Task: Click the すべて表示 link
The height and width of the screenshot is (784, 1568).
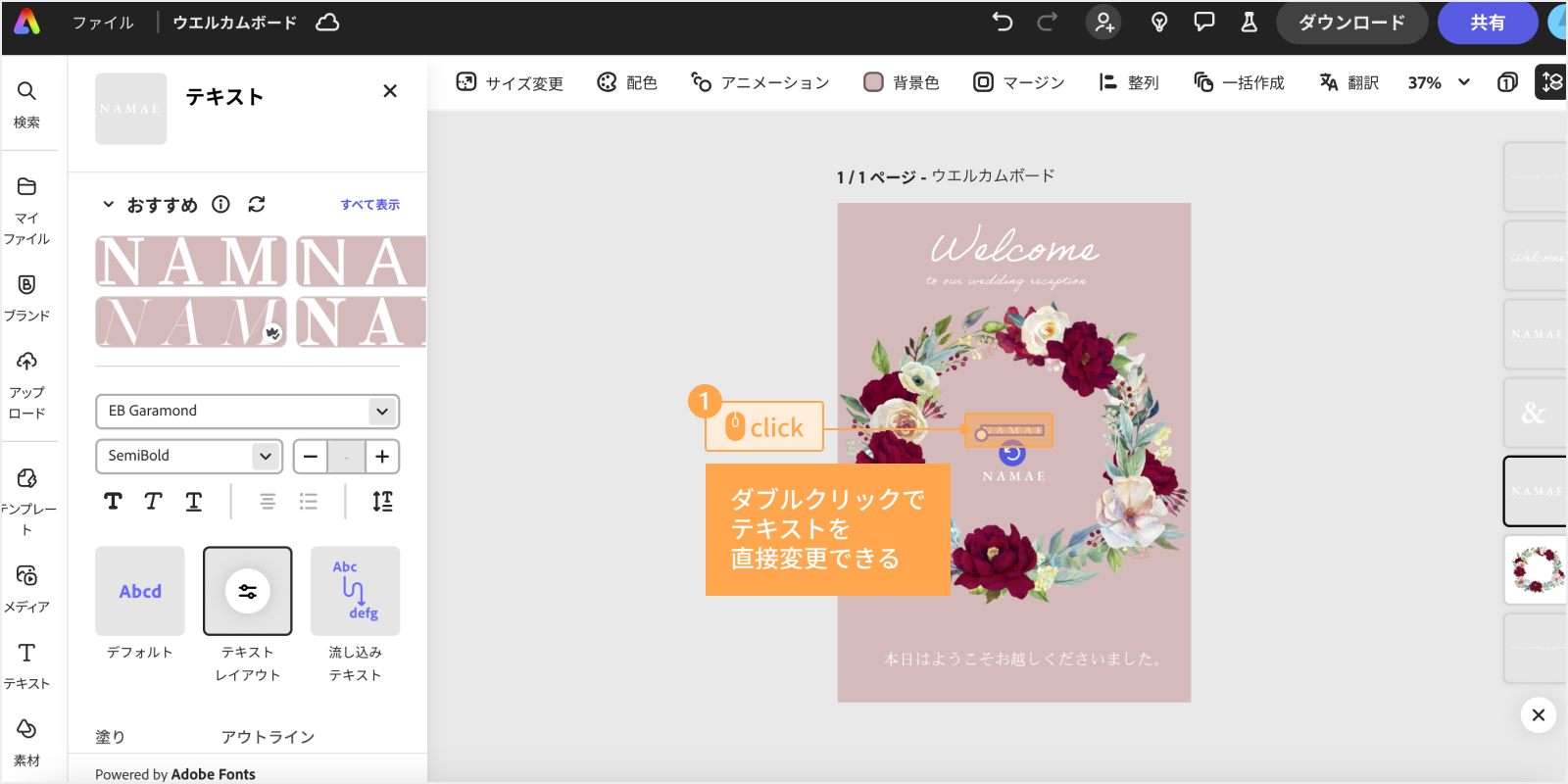Action: (x=370, y=204)
